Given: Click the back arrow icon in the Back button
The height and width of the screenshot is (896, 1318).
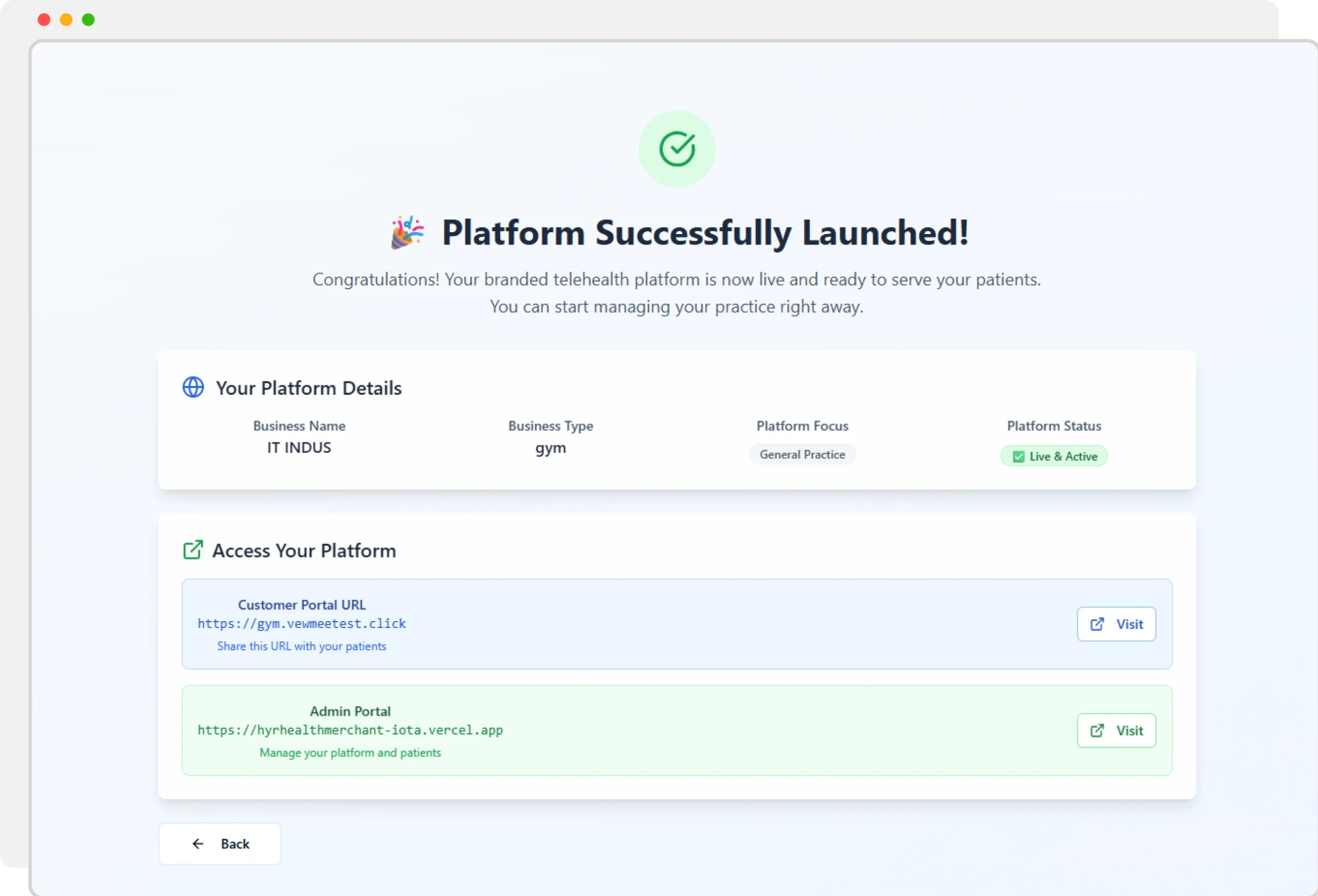Looking at the screenshot, I should (x=198, y=844).
